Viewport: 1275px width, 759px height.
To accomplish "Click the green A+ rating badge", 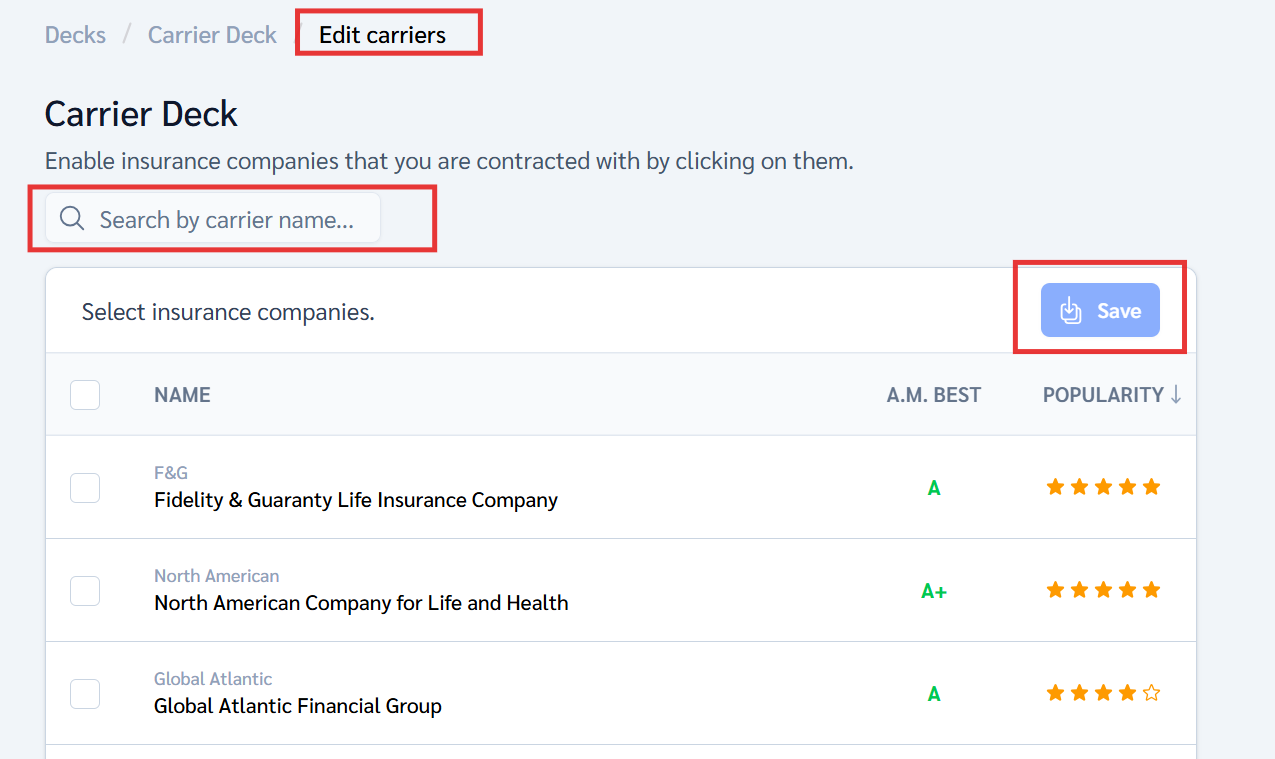I will tap(934, 592).
